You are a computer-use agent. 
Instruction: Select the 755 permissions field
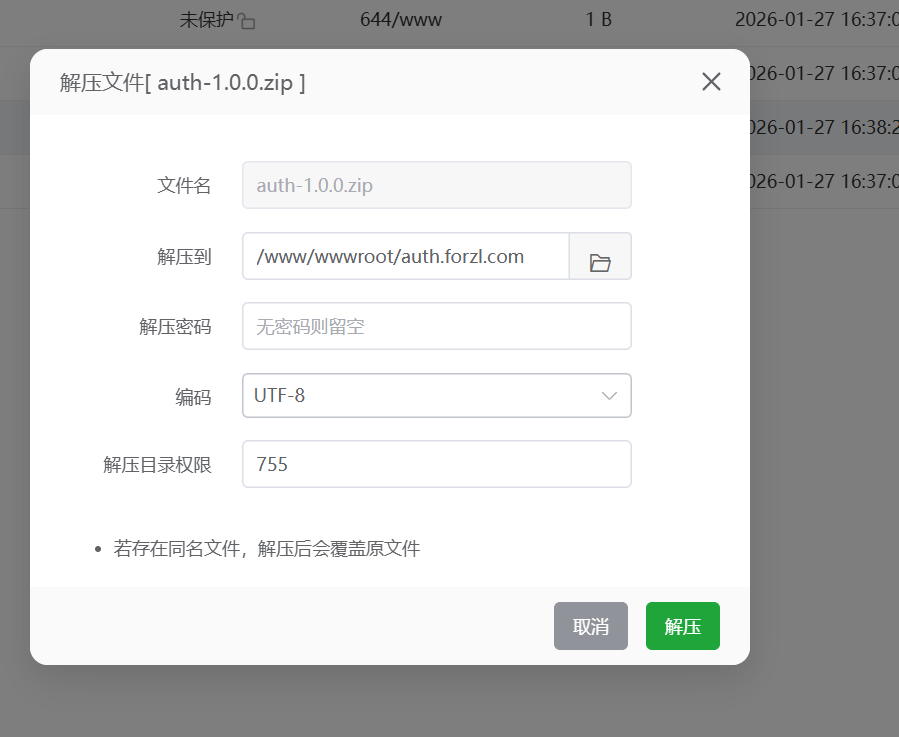pos(436,464)
